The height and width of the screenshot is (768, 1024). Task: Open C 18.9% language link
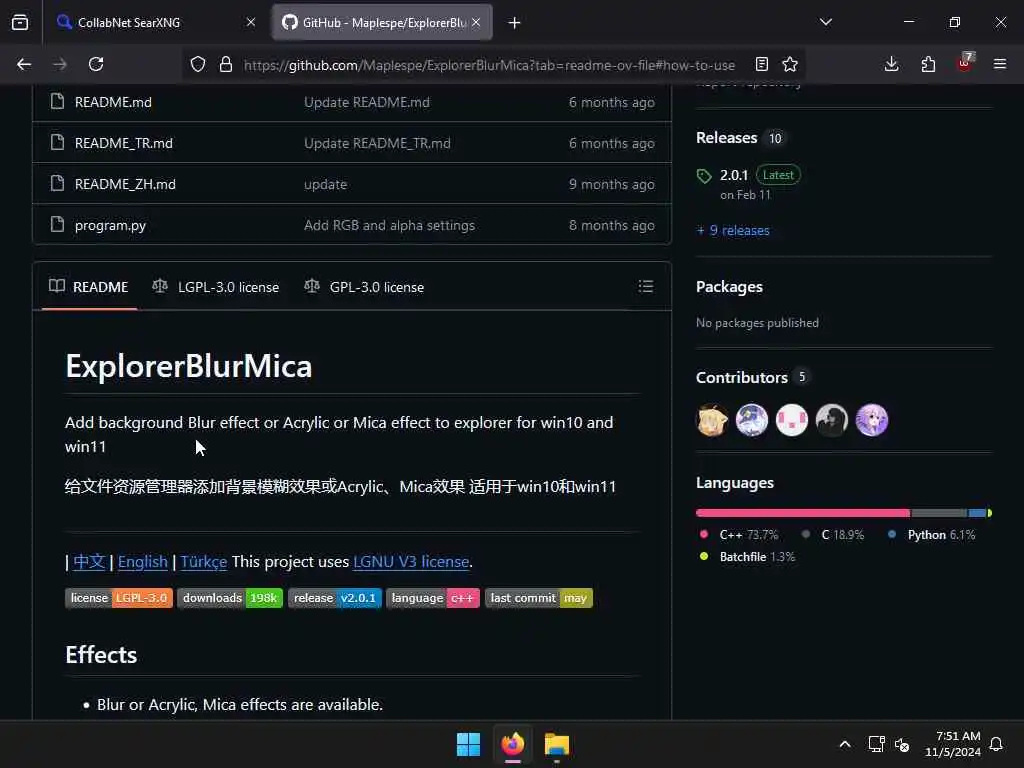coord(833,535)
